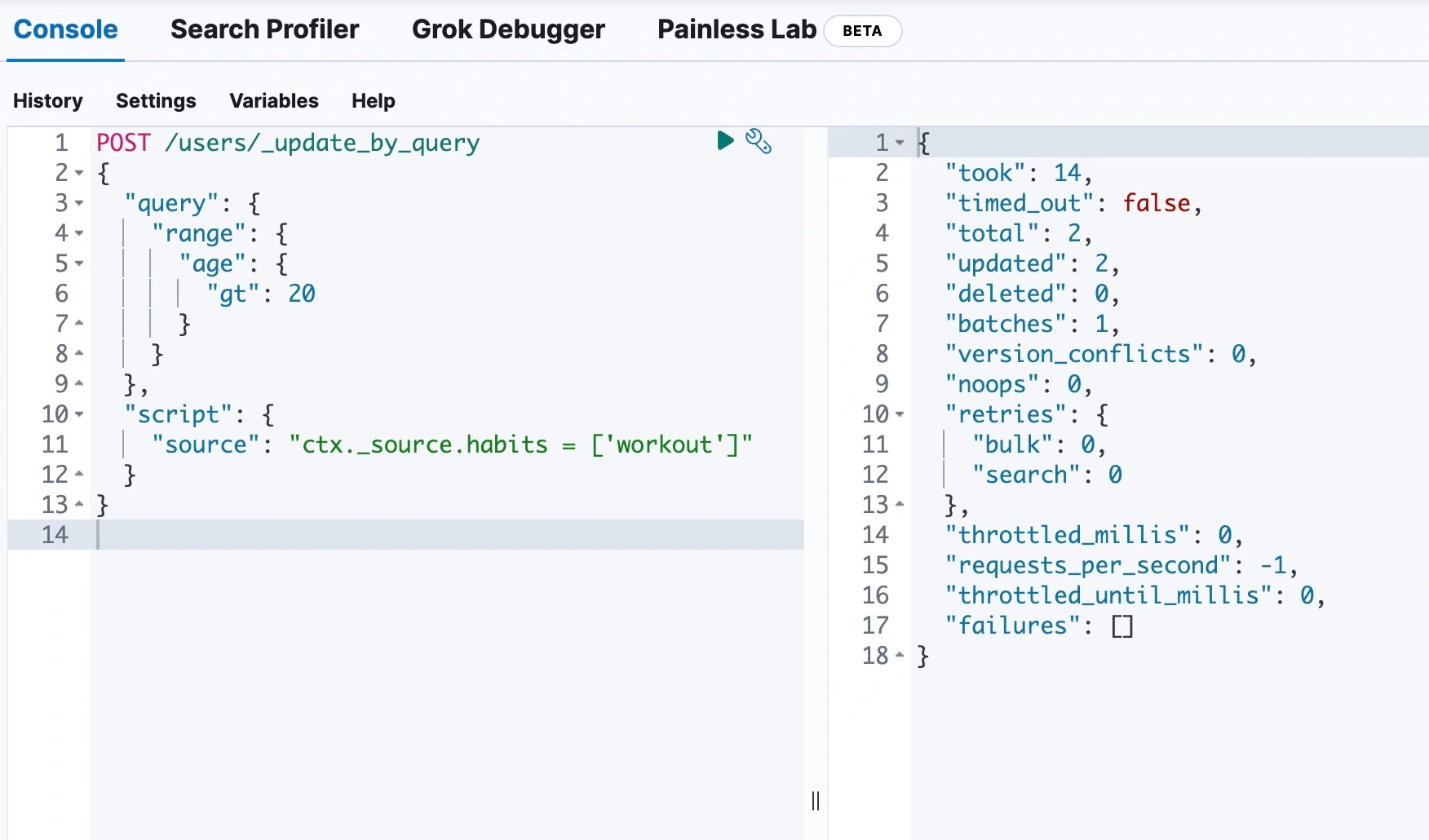Collapse the "age" block fold arrow
The image size is (1429, 840).
point(79,263)
